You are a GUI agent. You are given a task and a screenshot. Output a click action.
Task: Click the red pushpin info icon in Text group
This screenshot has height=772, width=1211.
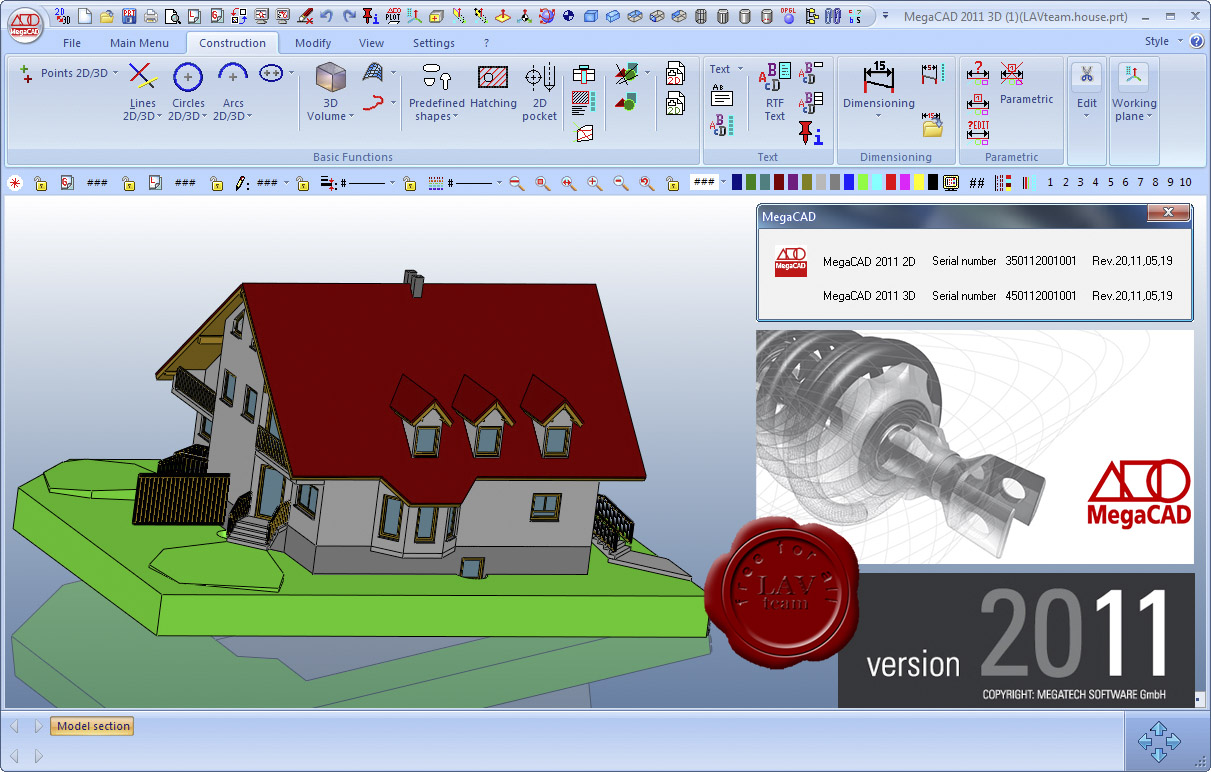810,133
